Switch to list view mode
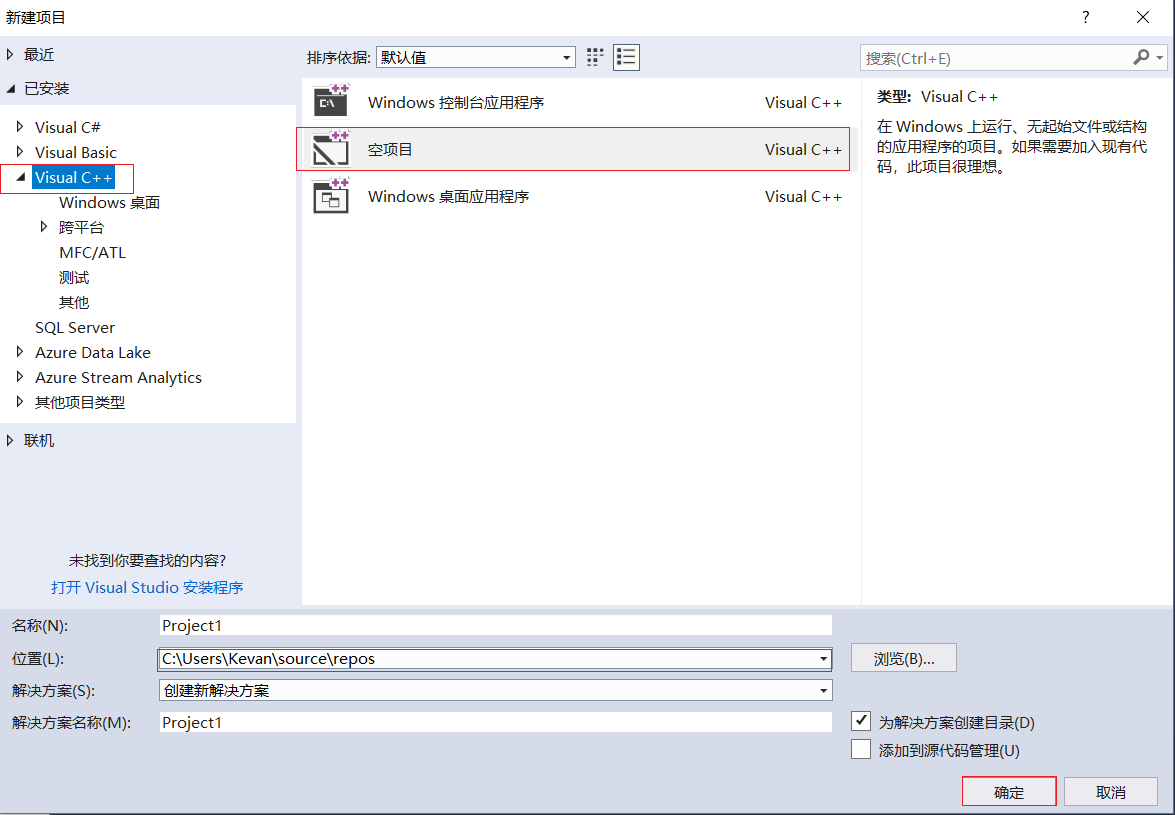 pyautogui.click(x=626, y=57)
